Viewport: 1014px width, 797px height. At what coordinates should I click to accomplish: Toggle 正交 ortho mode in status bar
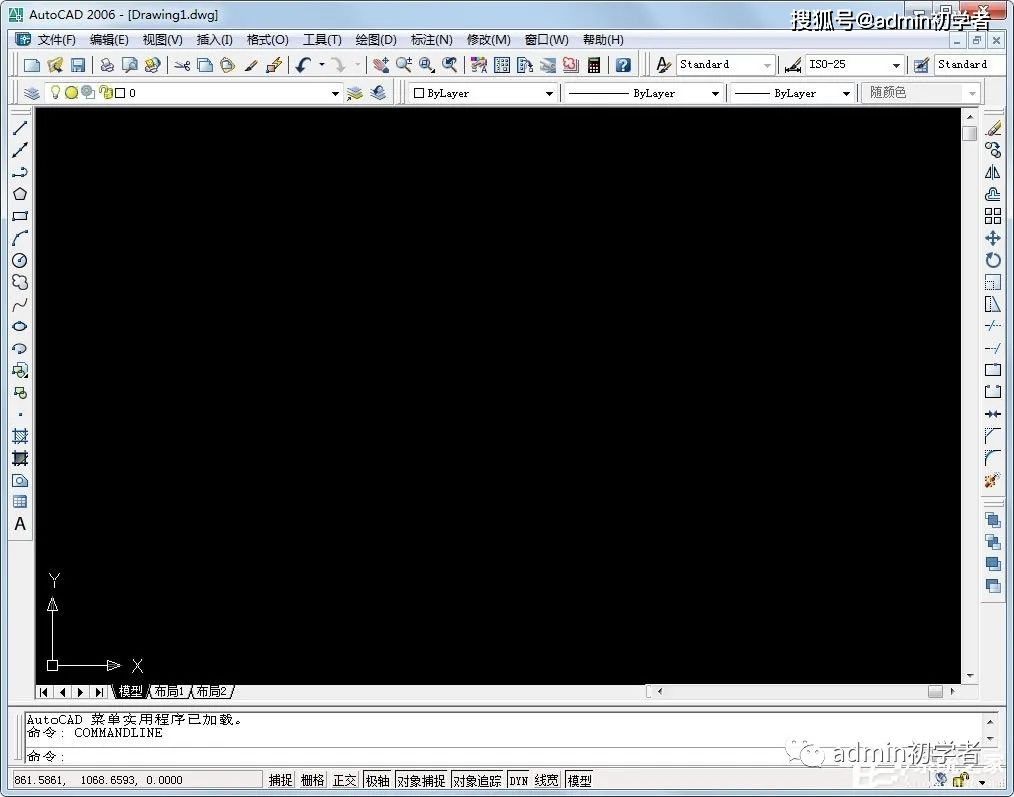(x=344, y=780)
